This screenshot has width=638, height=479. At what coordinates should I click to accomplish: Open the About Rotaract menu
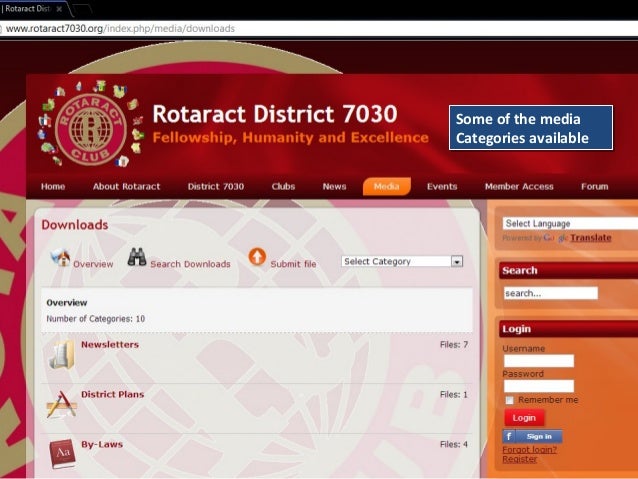pos(126,186)
